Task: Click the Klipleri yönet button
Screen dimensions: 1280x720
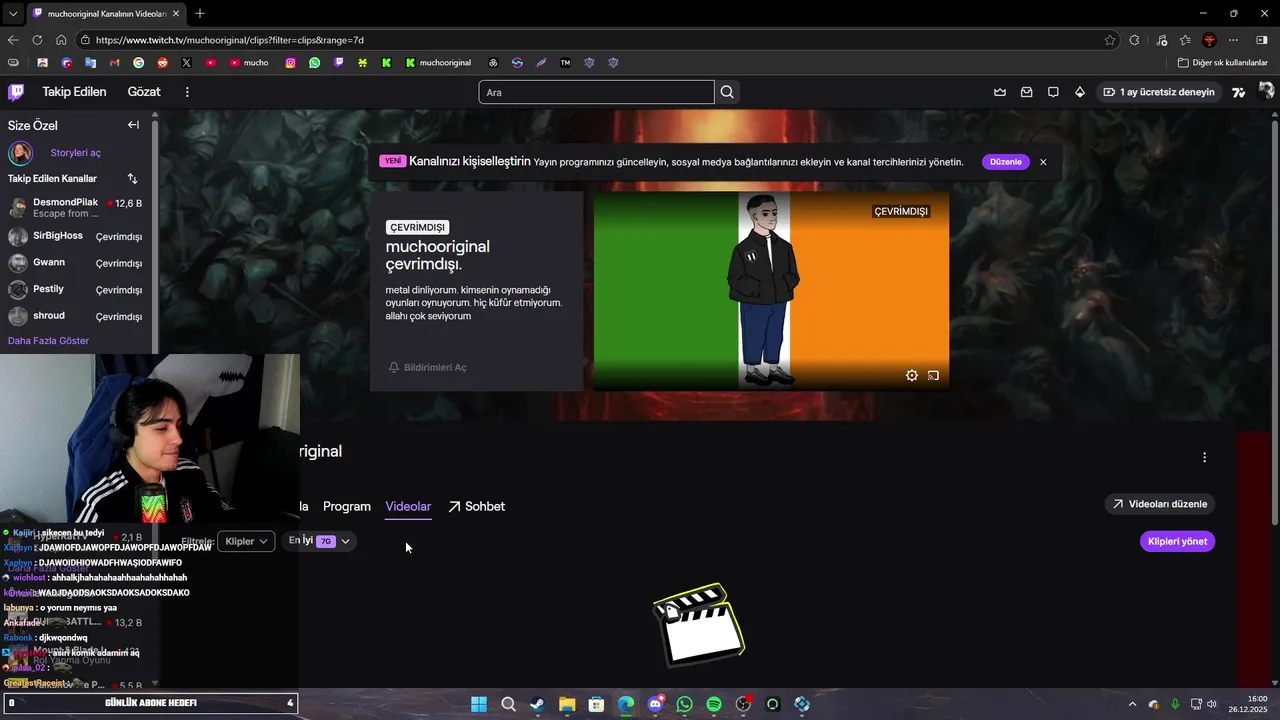Action: pyautogui.click(x=1177, y=541)
